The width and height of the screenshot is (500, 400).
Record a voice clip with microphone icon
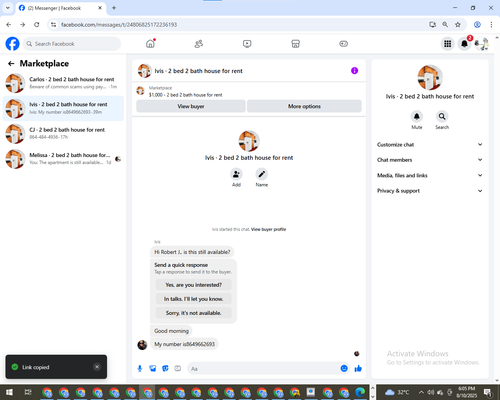140,368
